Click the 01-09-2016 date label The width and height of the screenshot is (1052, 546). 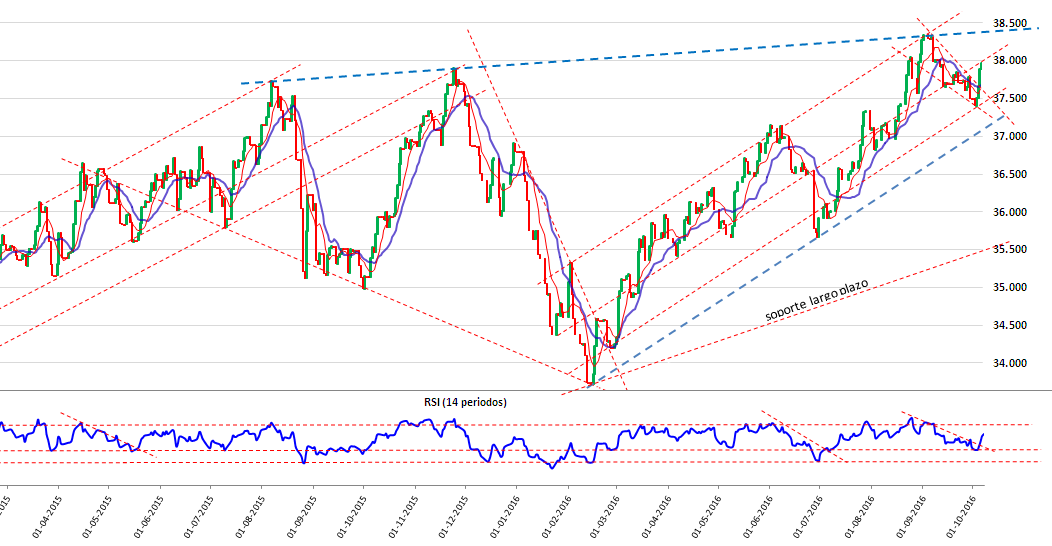(x=910, y=518)
